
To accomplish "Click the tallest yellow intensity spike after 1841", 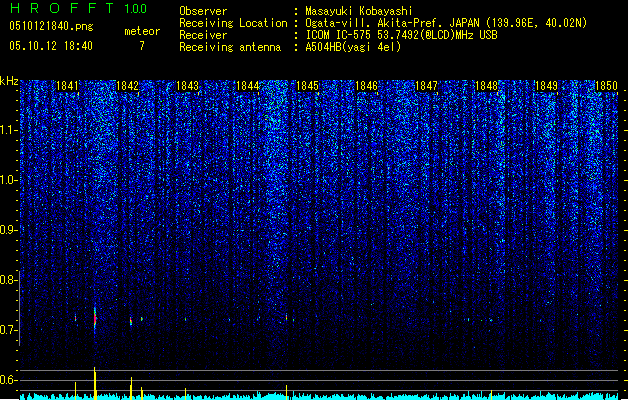I will (x=95, y=383).
